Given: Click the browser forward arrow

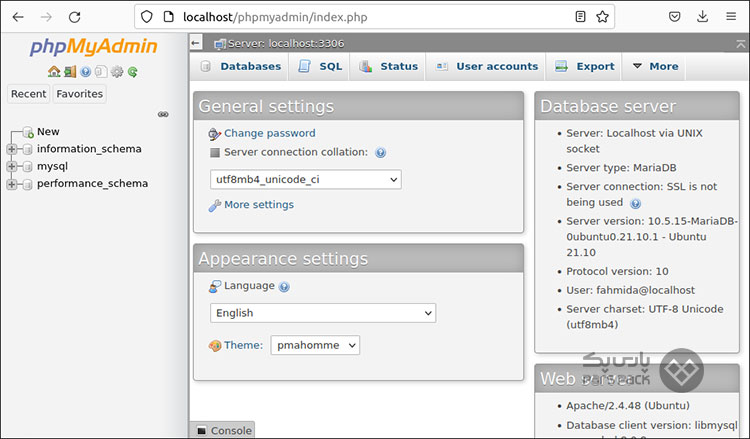Looking at the screenshot, I should pyautogui.click(x=46, y=17).
